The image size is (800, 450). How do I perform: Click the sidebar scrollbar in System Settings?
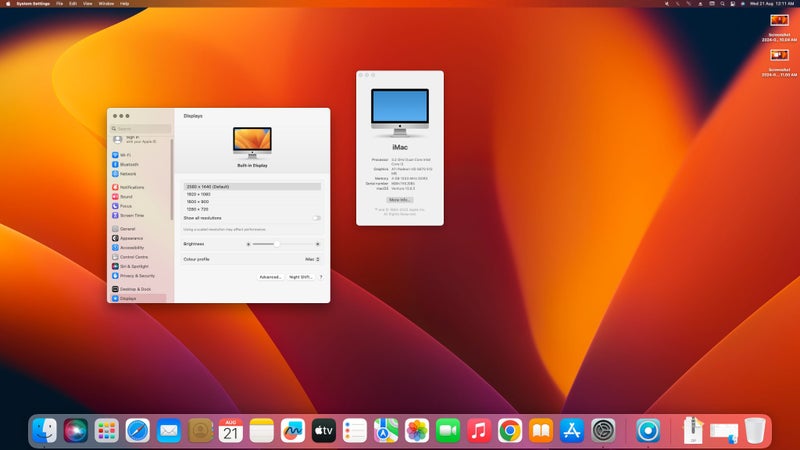(172, 179)
